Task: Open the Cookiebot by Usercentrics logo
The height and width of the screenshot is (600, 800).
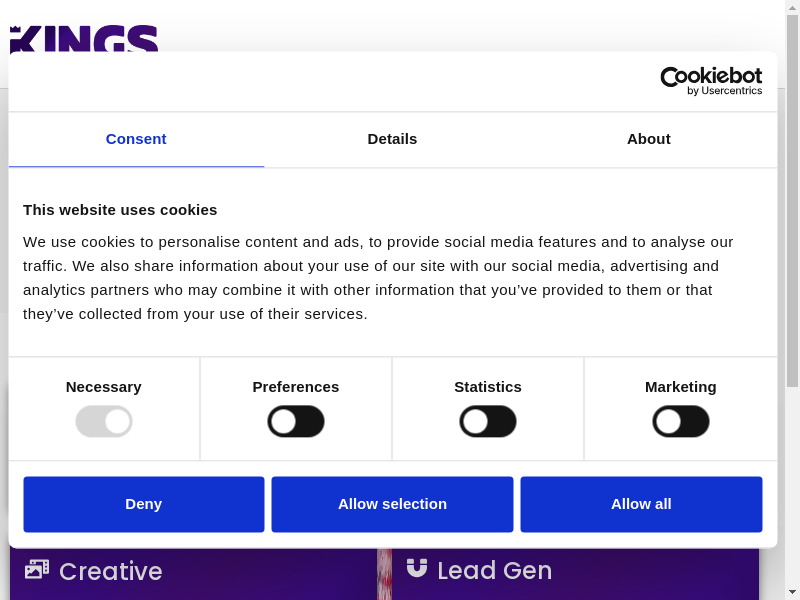Action: click(x=711, y=81)
